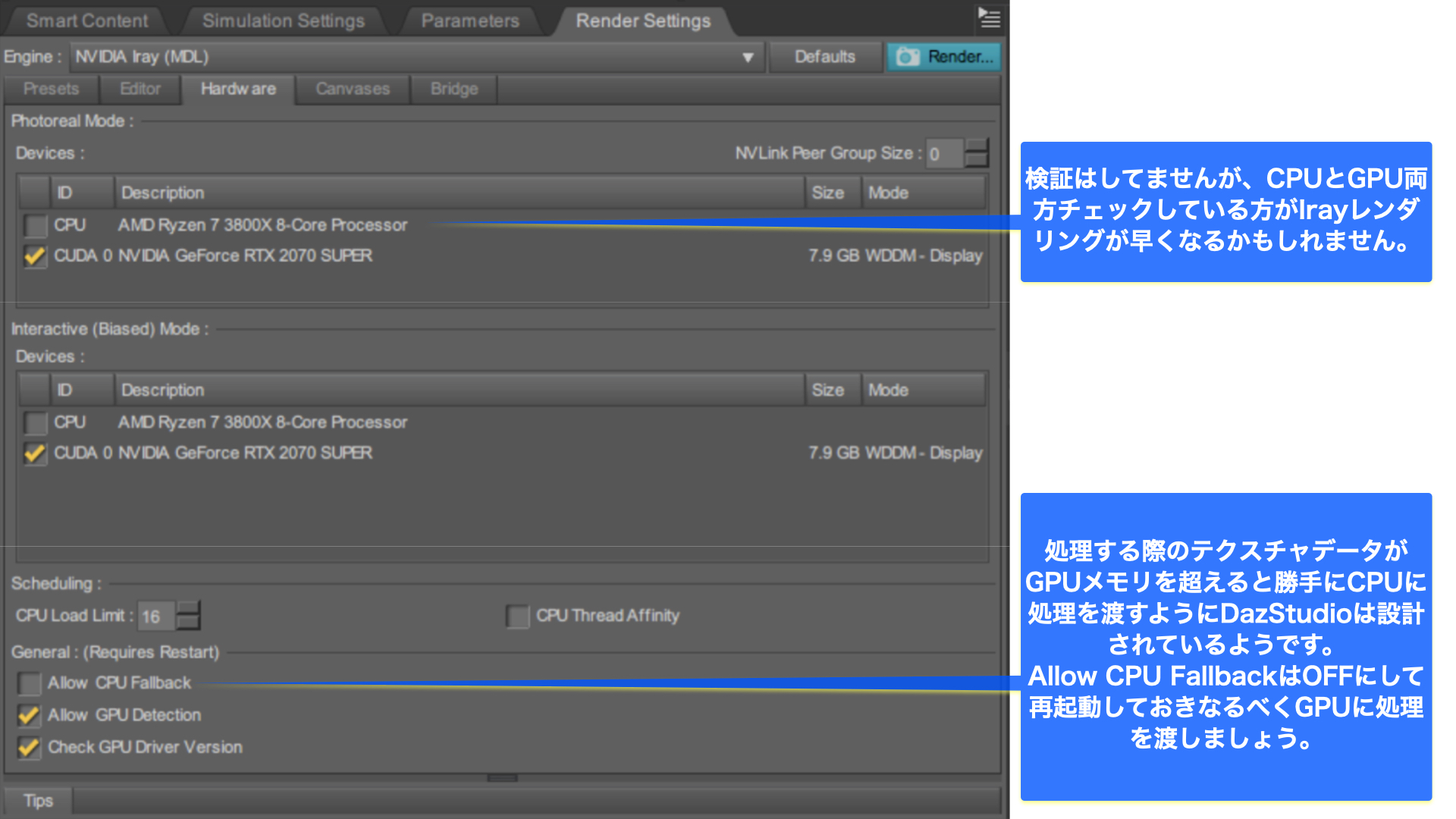Switch to the Smart Content tab
The image size is (1456, 819).
pos(87,20)
